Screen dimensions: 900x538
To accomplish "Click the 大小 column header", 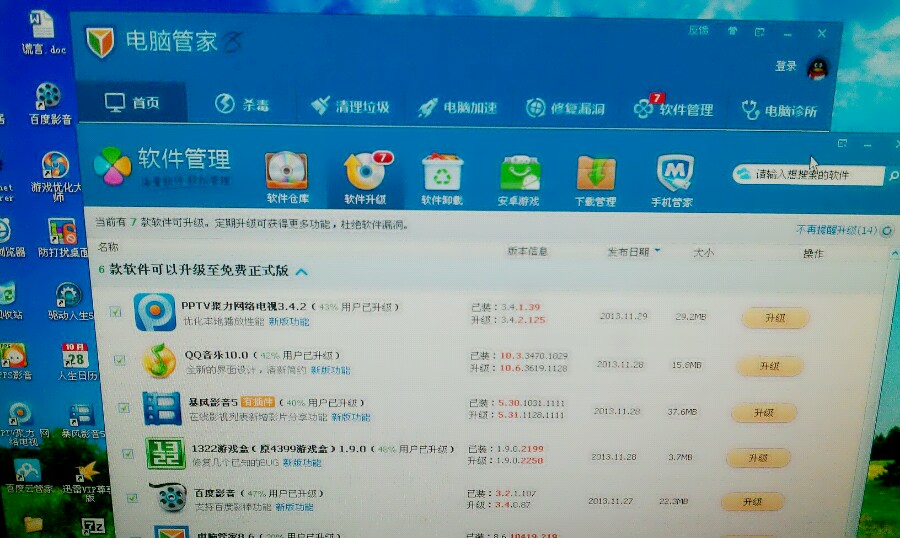I will tap(703, 252).
